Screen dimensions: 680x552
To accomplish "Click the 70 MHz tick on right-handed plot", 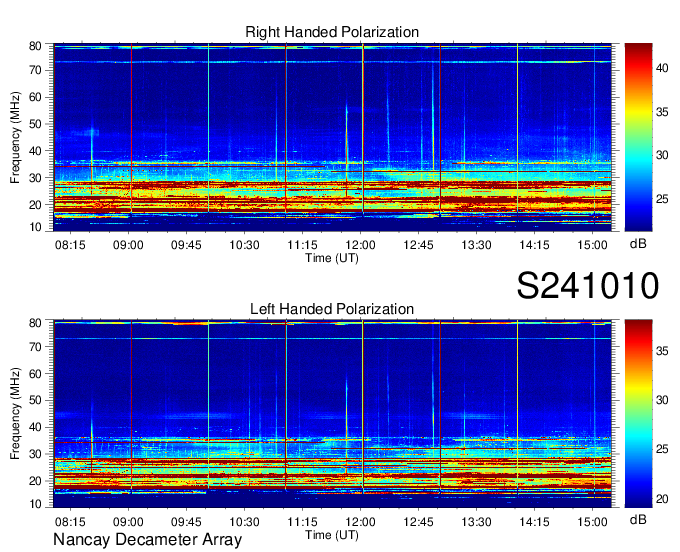I will pos(35,70).
